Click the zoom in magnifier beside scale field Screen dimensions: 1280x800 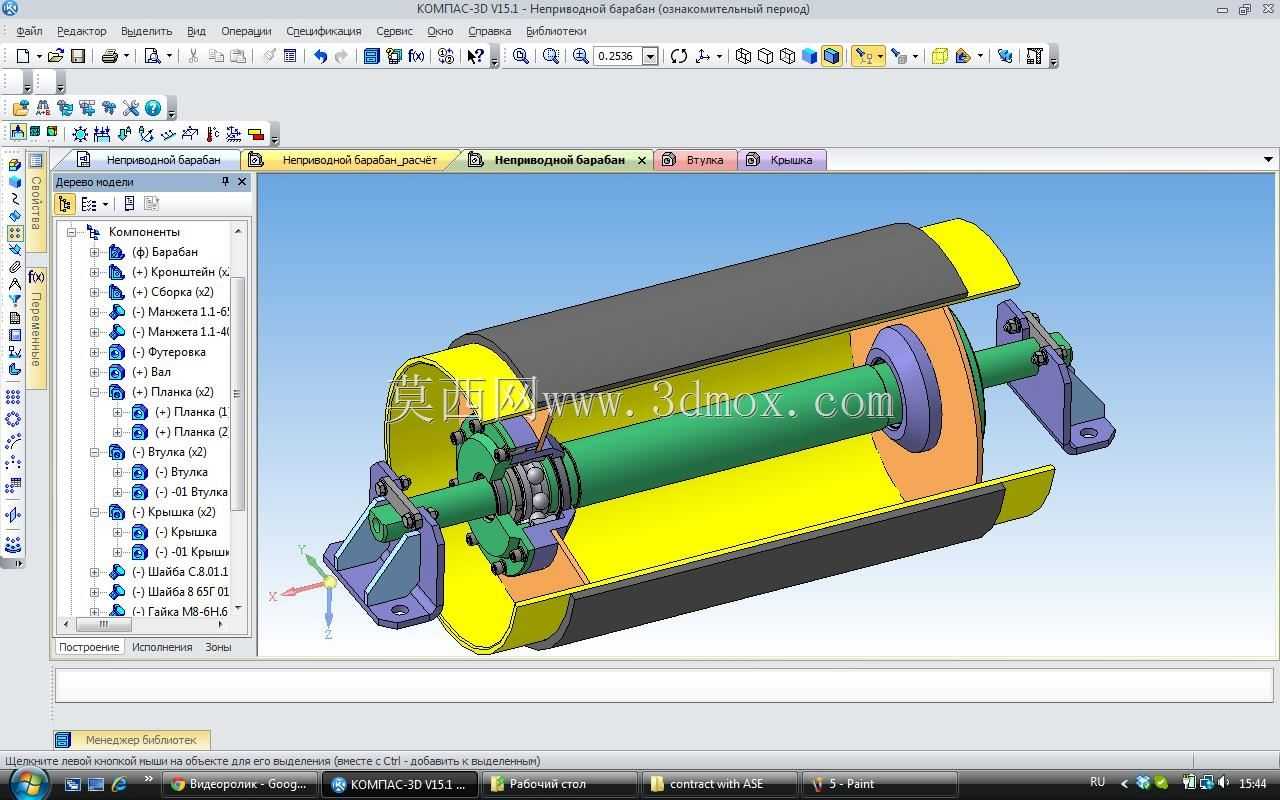[581, 56]
